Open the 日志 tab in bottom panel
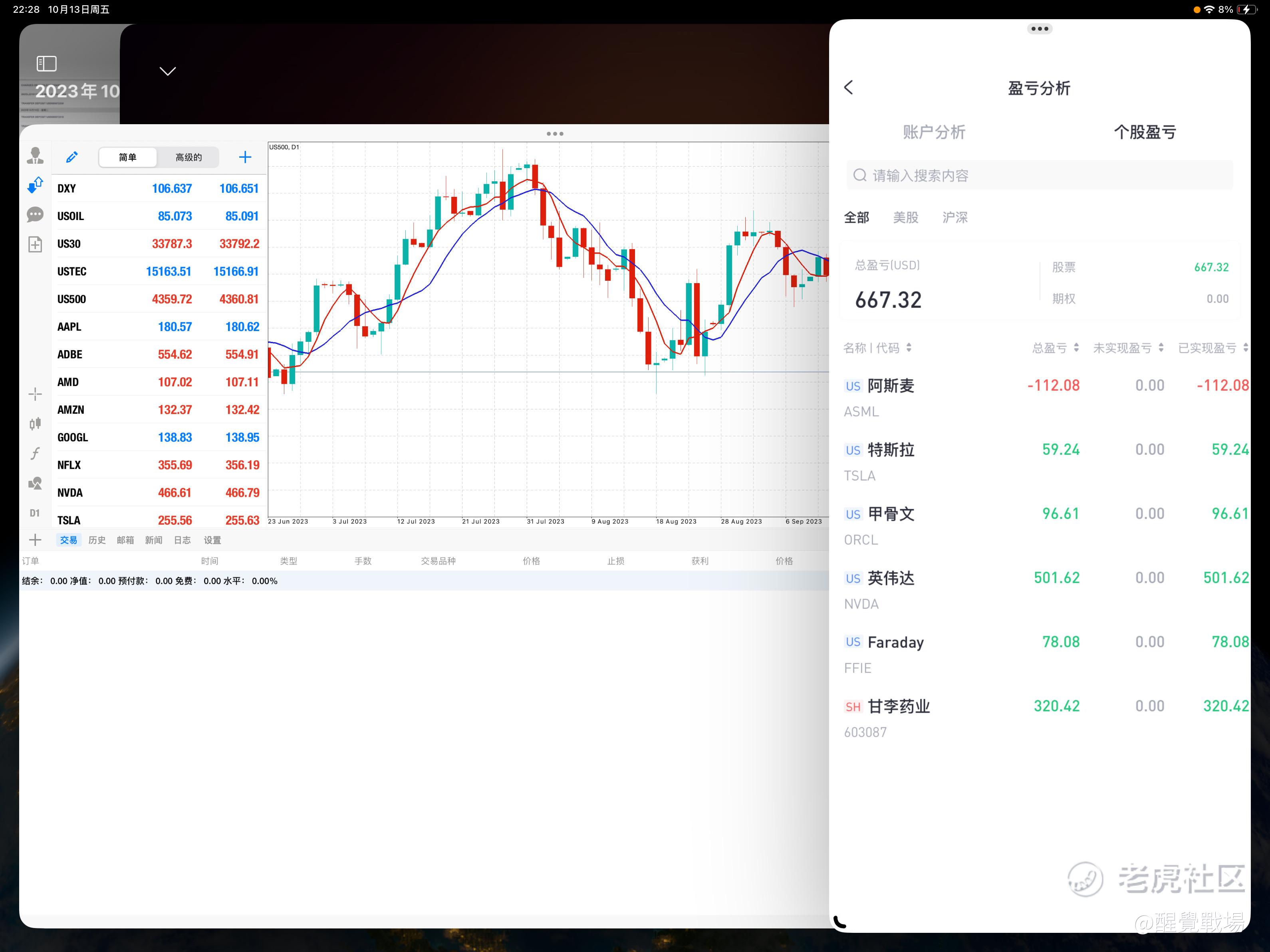 [x=183, y=540]
